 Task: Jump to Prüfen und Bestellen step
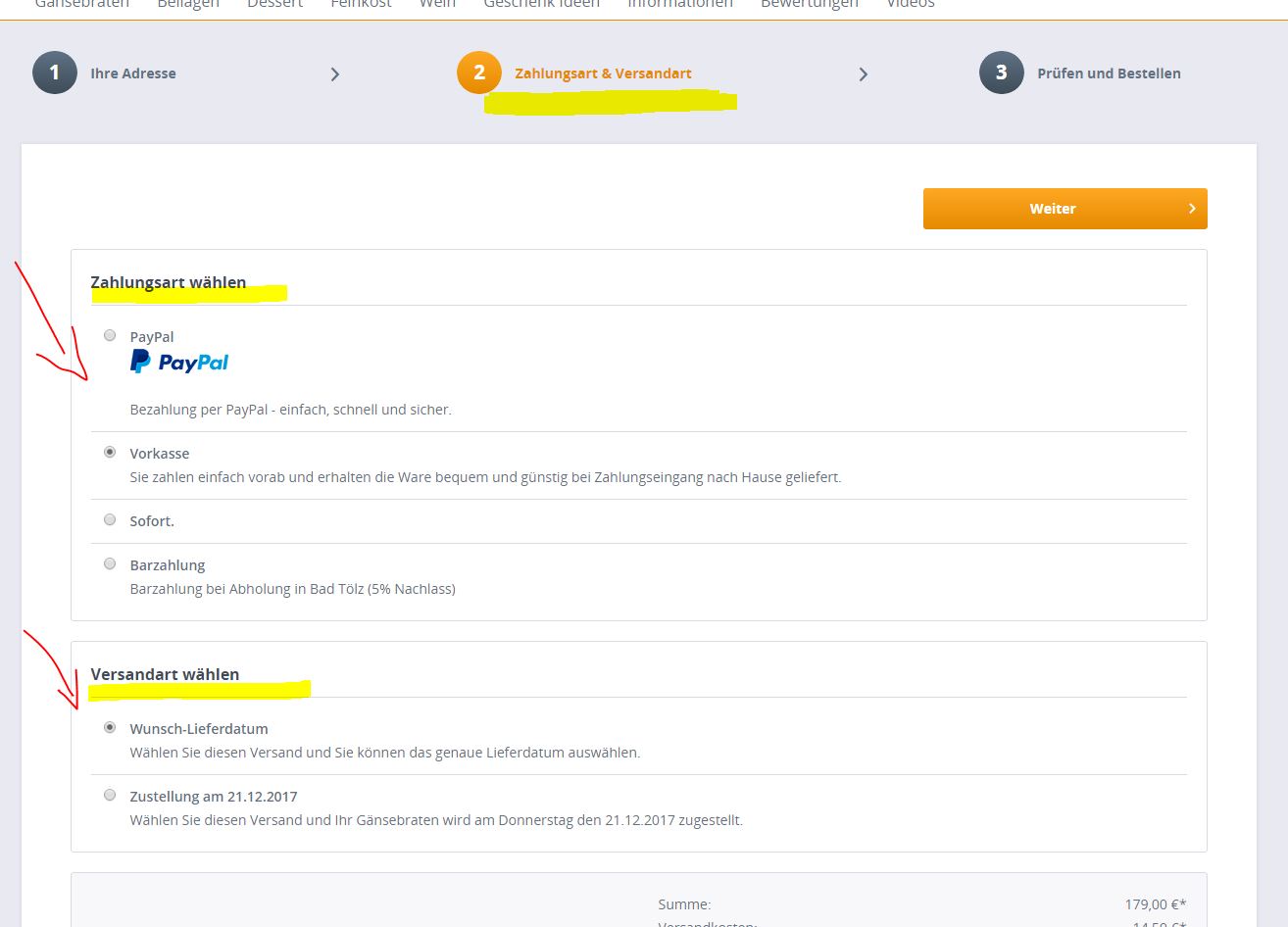pyautogui.click(x=1109, y=73)
